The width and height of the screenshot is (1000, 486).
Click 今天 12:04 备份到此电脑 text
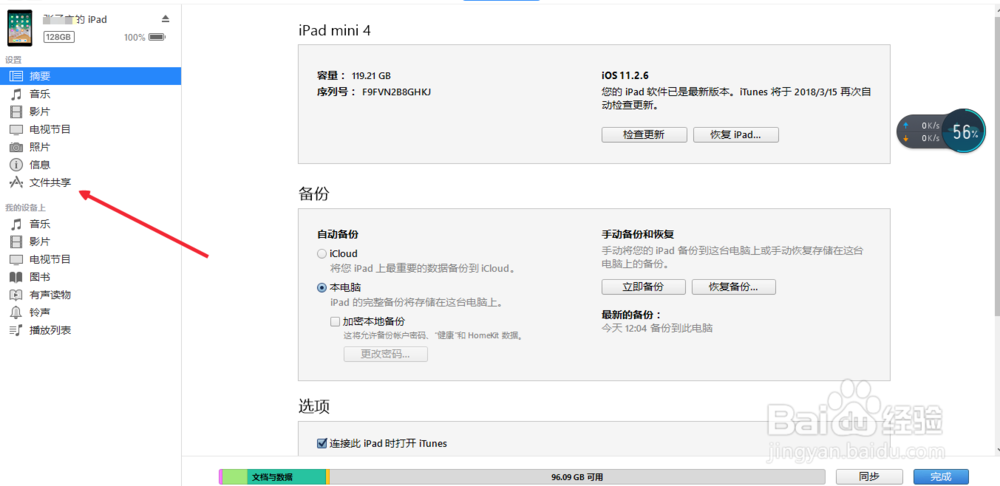(657, 329)
